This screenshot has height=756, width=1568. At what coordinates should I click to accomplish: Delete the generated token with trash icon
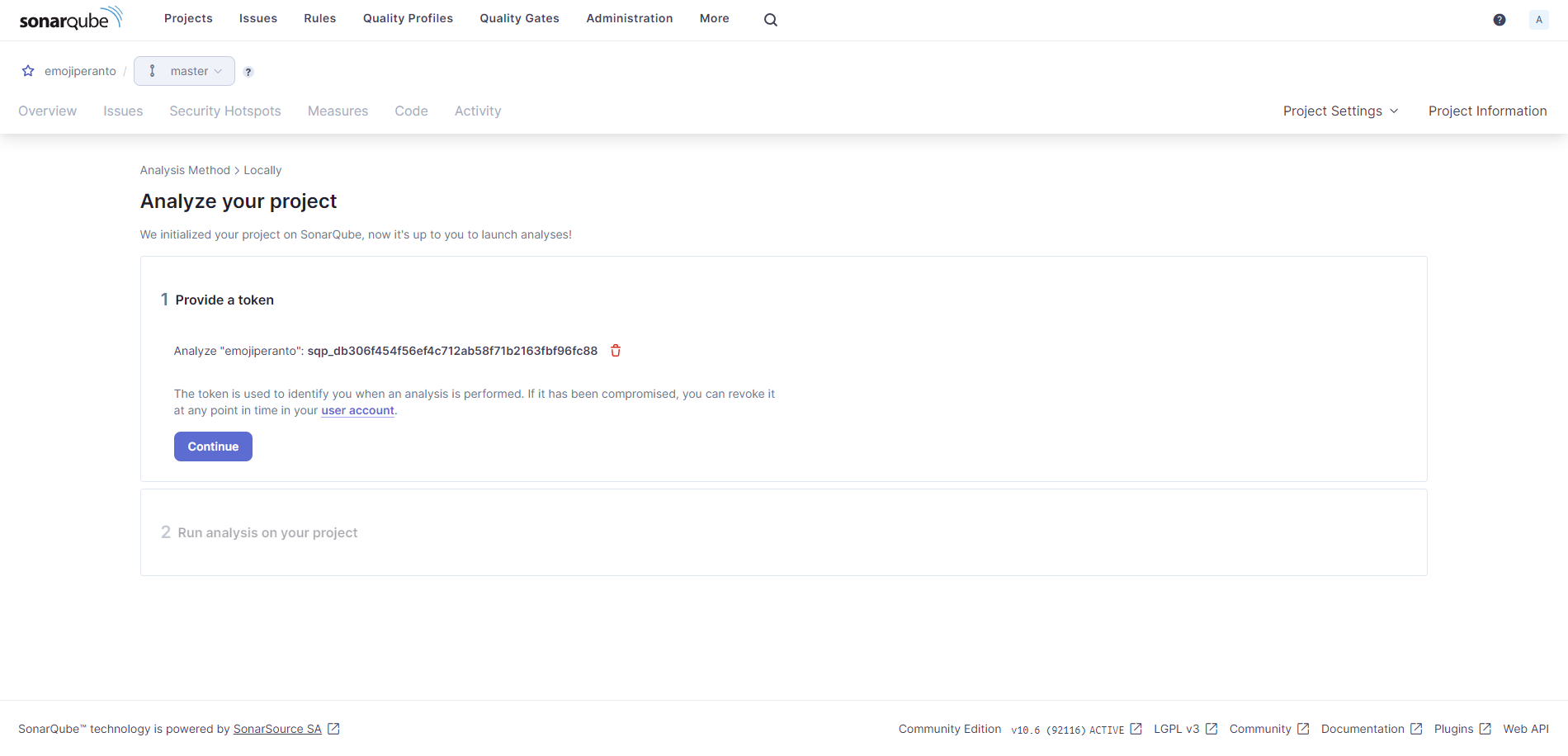pos(616,351)
